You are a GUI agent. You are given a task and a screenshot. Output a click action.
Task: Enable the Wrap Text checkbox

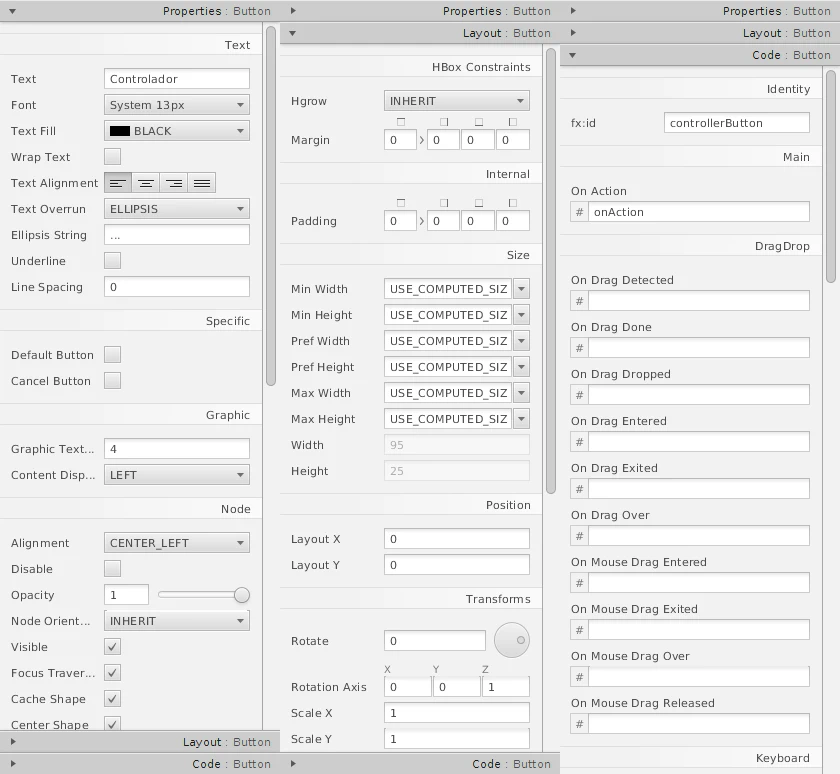click(x=113, y=157)
